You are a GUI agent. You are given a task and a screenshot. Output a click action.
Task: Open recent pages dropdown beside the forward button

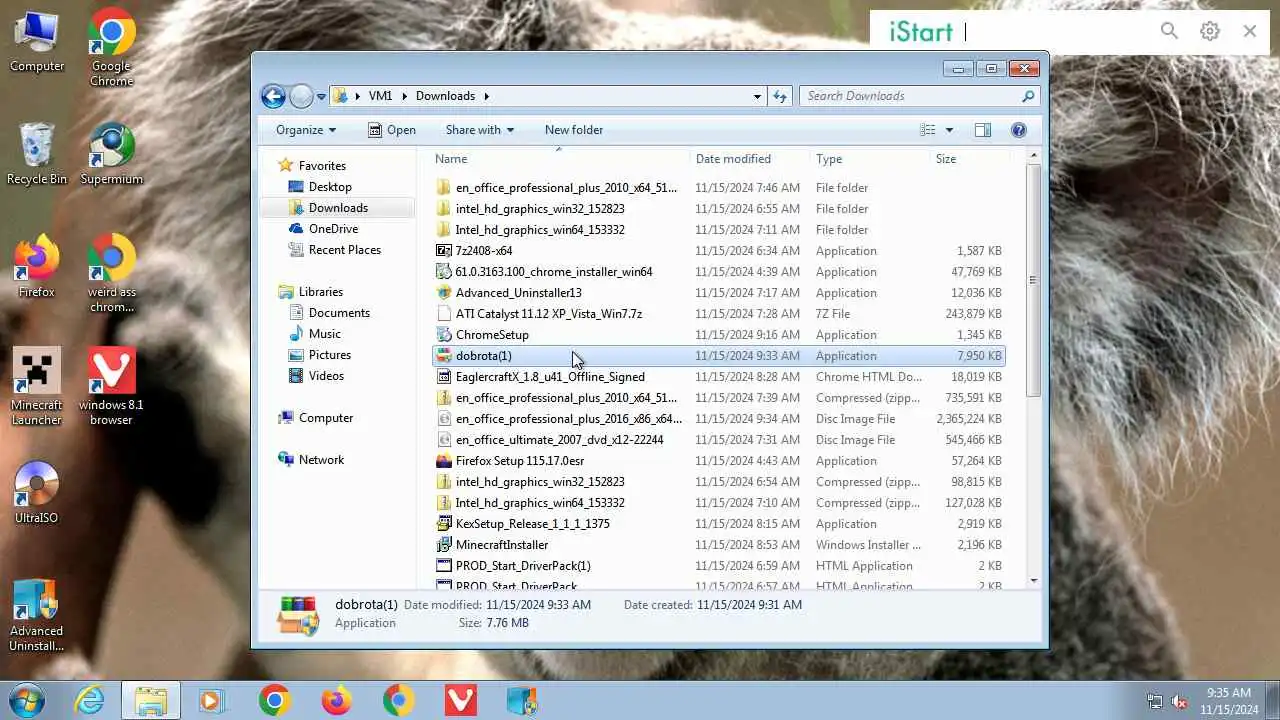click(321, 97)
